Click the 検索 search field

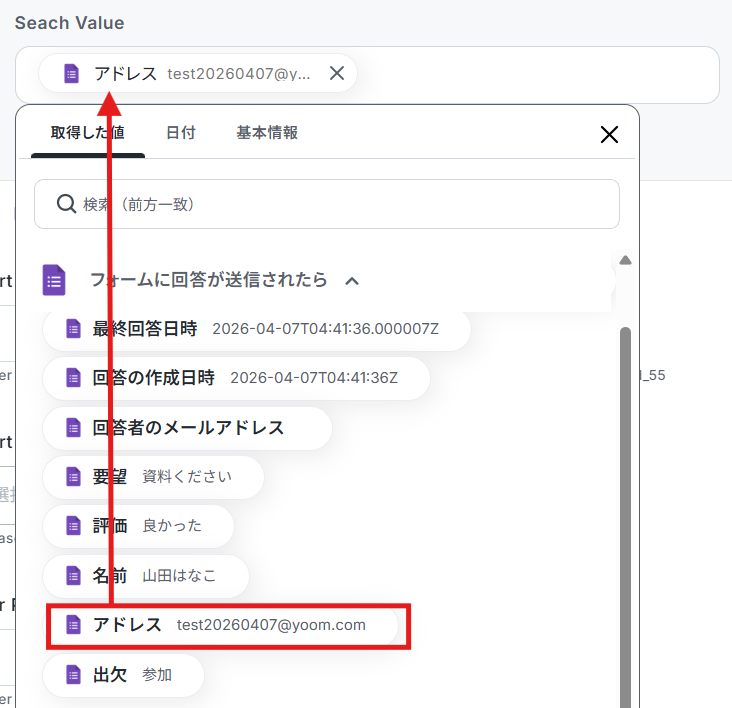[x=340, y=204]
